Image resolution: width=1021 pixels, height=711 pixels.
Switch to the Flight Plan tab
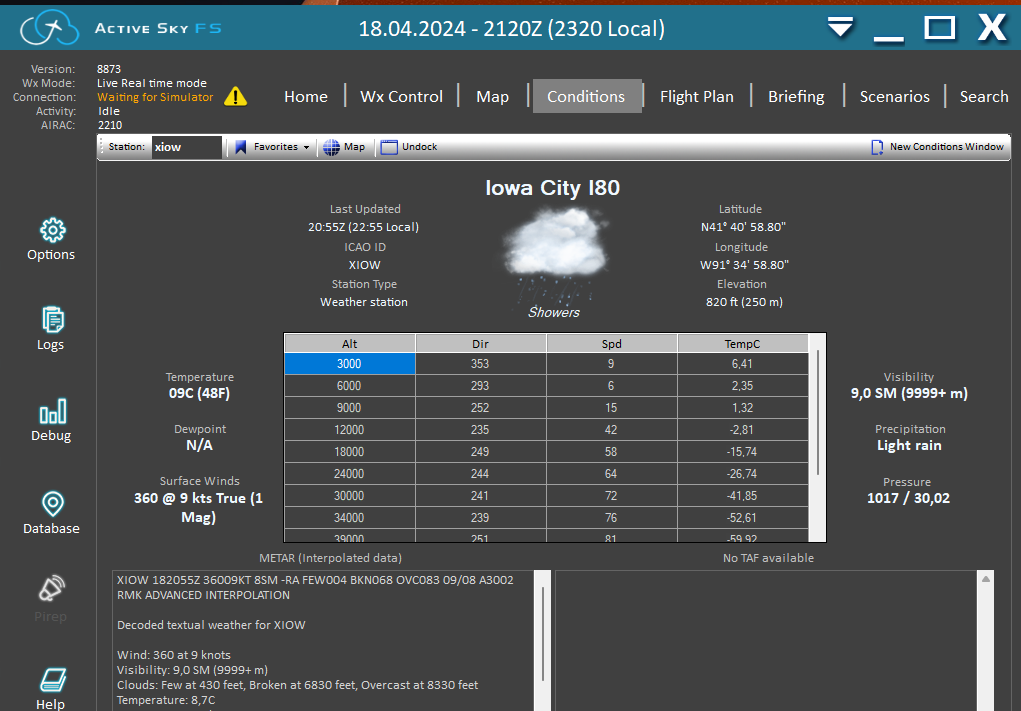coord(697,96)
